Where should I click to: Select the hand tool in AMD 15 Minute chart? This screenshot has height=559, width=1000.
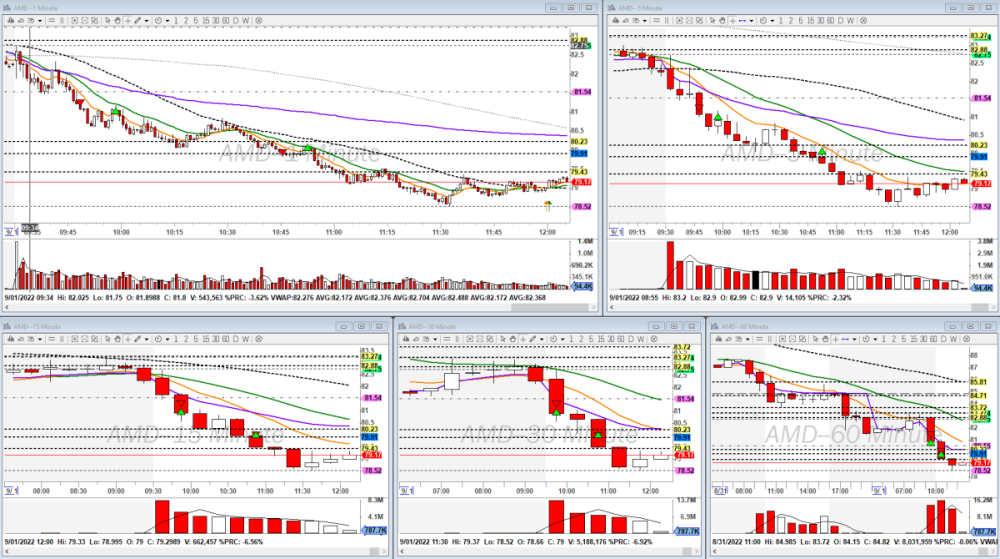click(x=117, y=339)
